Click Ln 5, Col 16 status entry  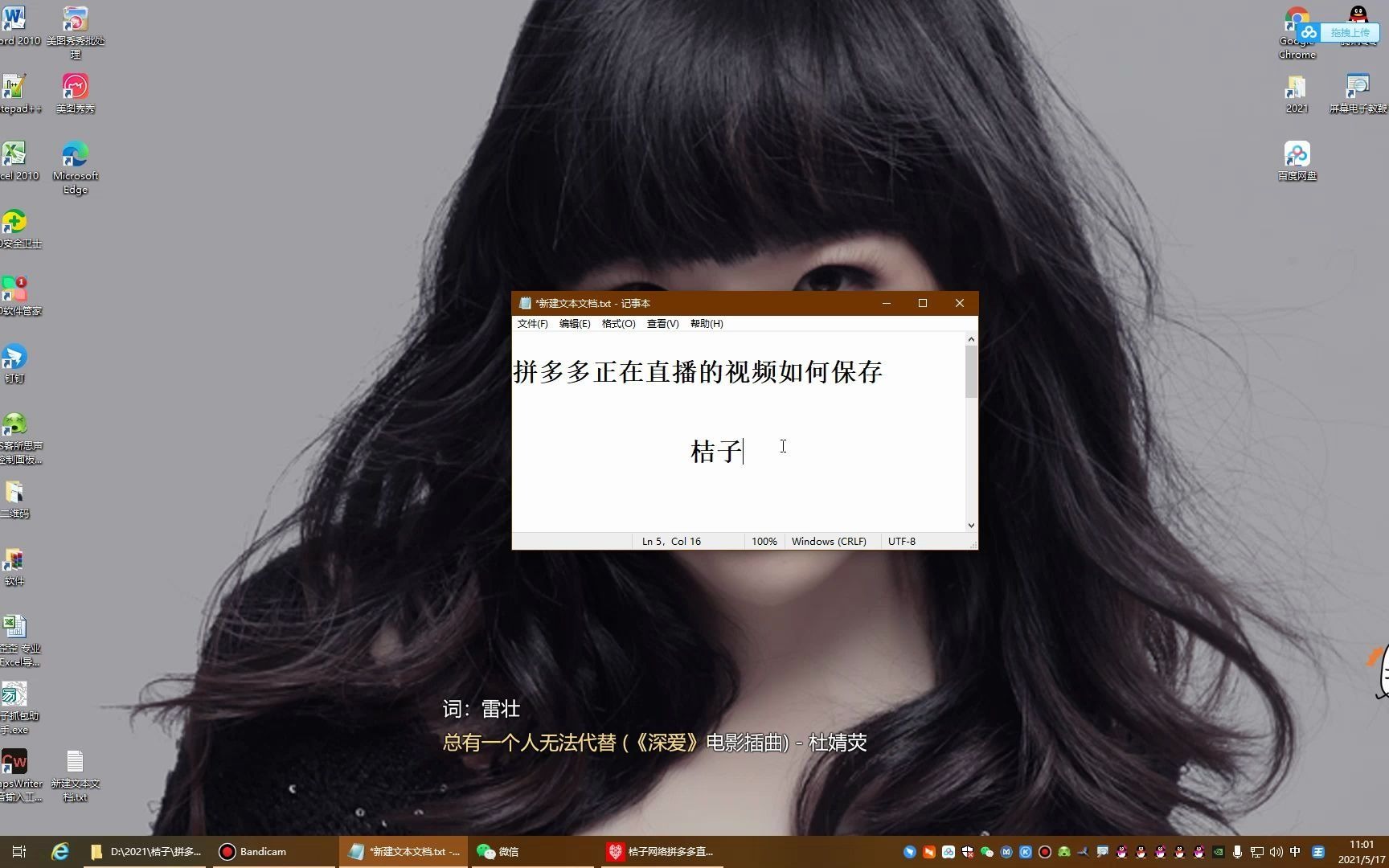click(x=671, y=542)
